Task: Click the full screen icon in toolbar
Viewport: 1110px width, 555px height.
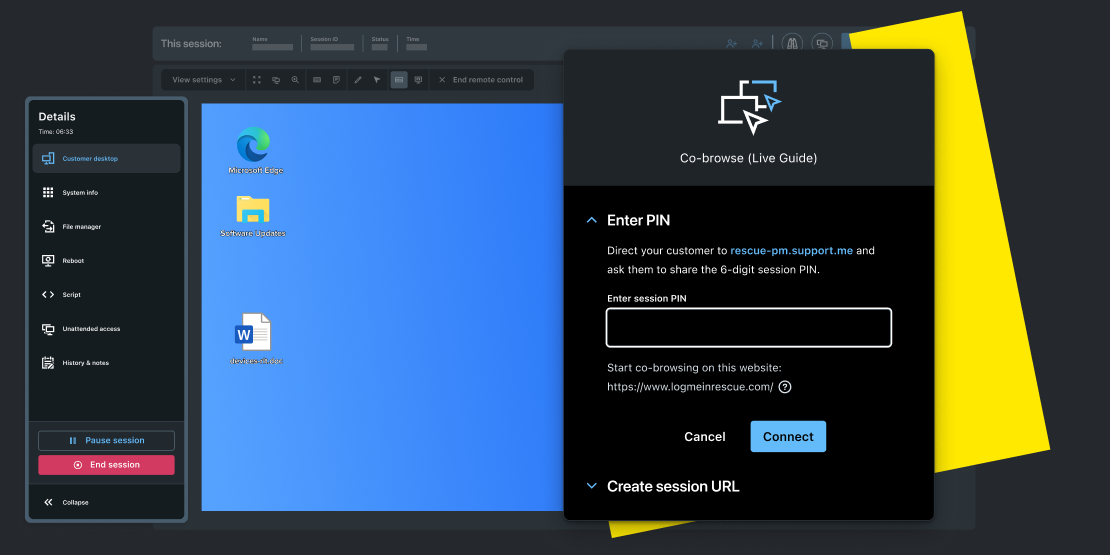Action: point(257,80)
